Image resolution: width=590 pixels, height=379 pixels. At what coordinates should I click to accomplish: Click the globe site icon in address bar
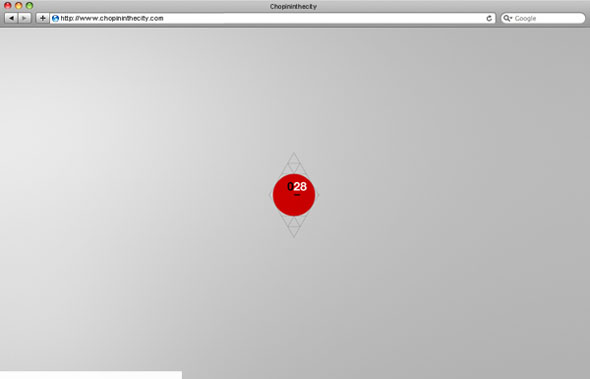click(x=55, y=18)
